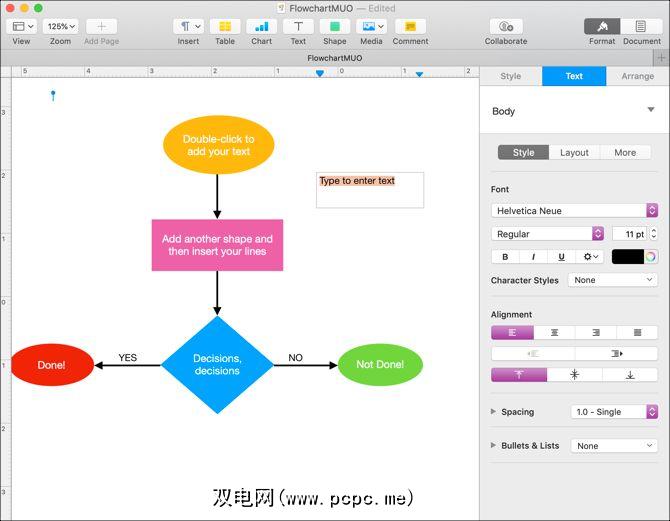Click the Add Page toolbar button
This screenshot has width=670, height=521.
101,26
